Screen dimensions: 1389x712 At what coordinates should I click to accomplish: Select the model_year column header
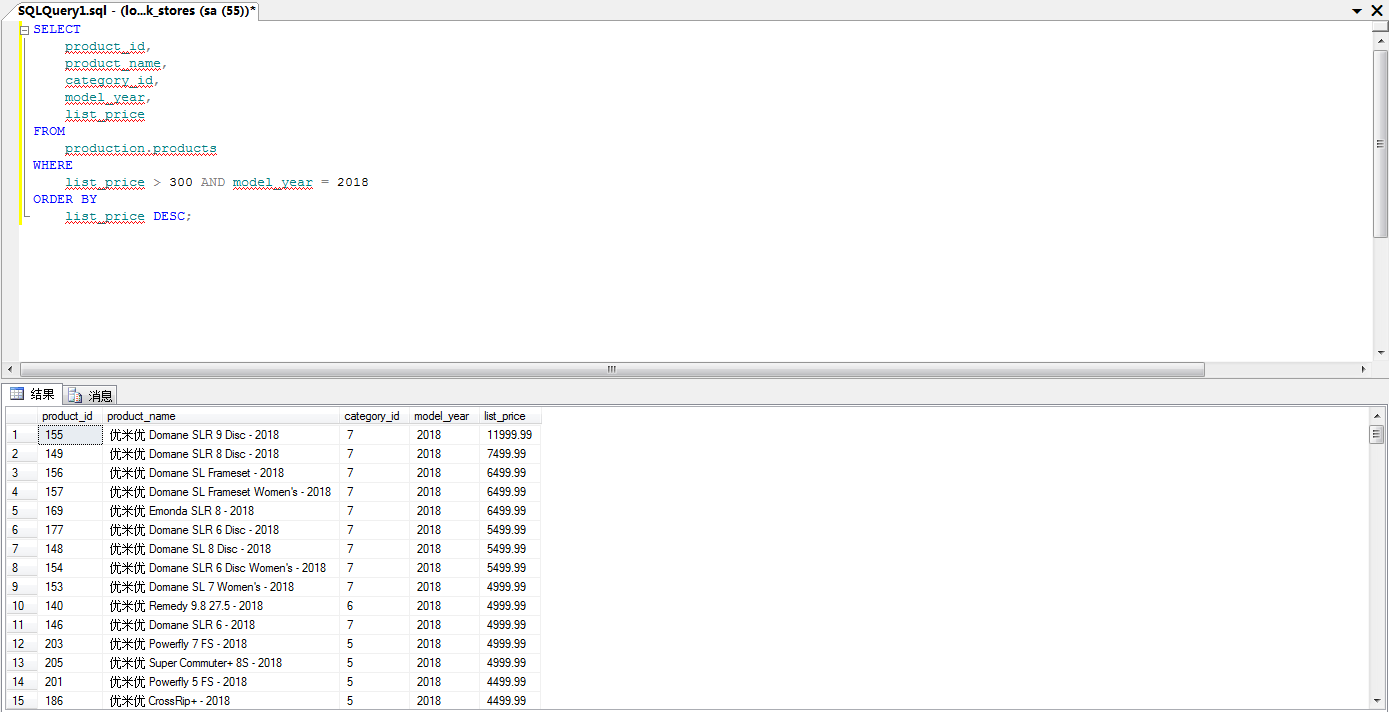point(445,416)
